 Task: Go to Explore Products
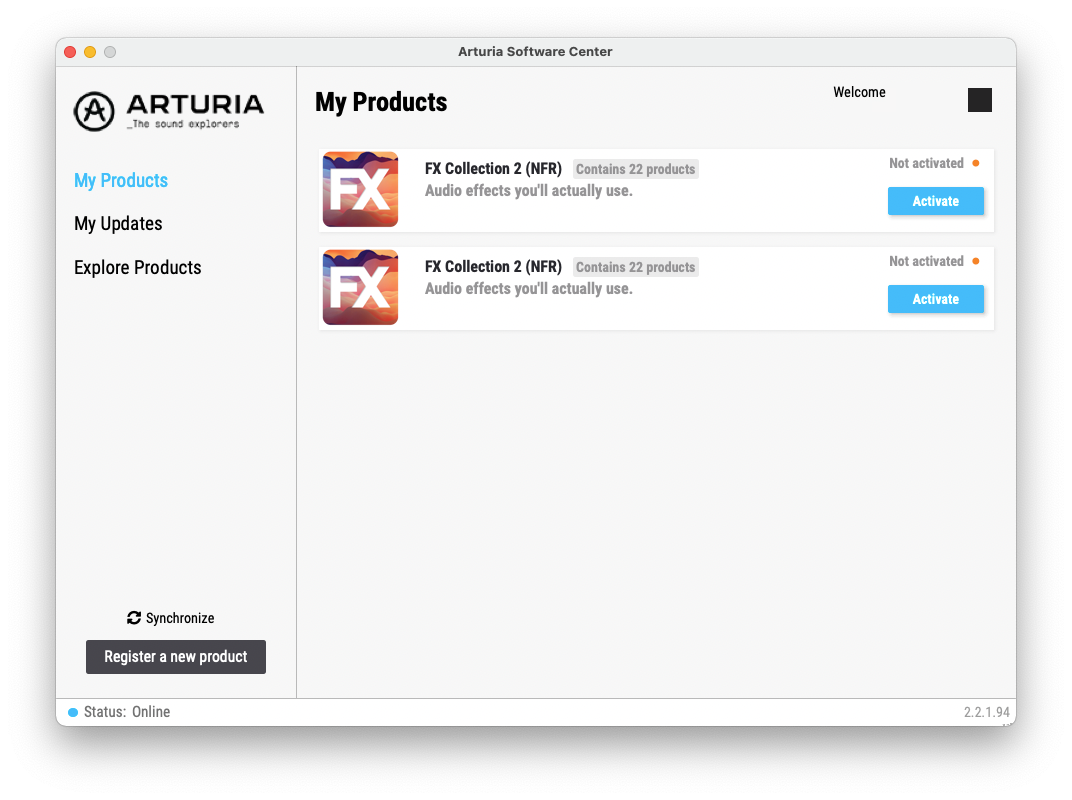(x=137, y=267)
